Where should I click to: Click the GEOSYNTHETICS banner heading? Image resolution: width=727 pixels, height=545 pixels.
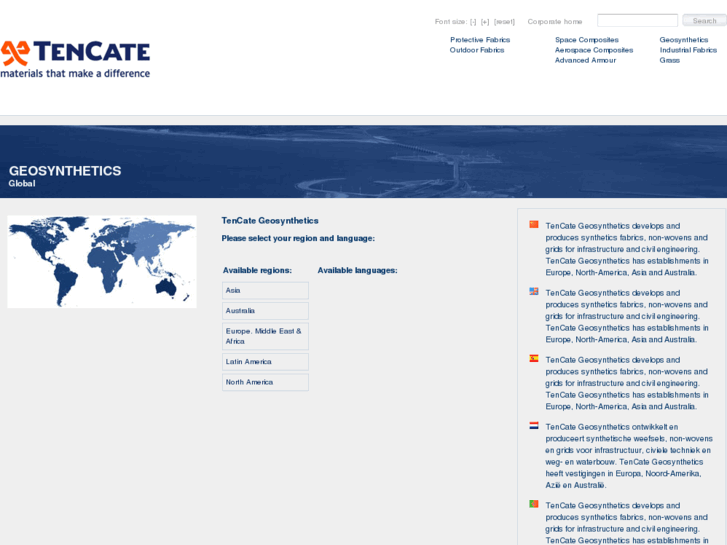[65, 171]
